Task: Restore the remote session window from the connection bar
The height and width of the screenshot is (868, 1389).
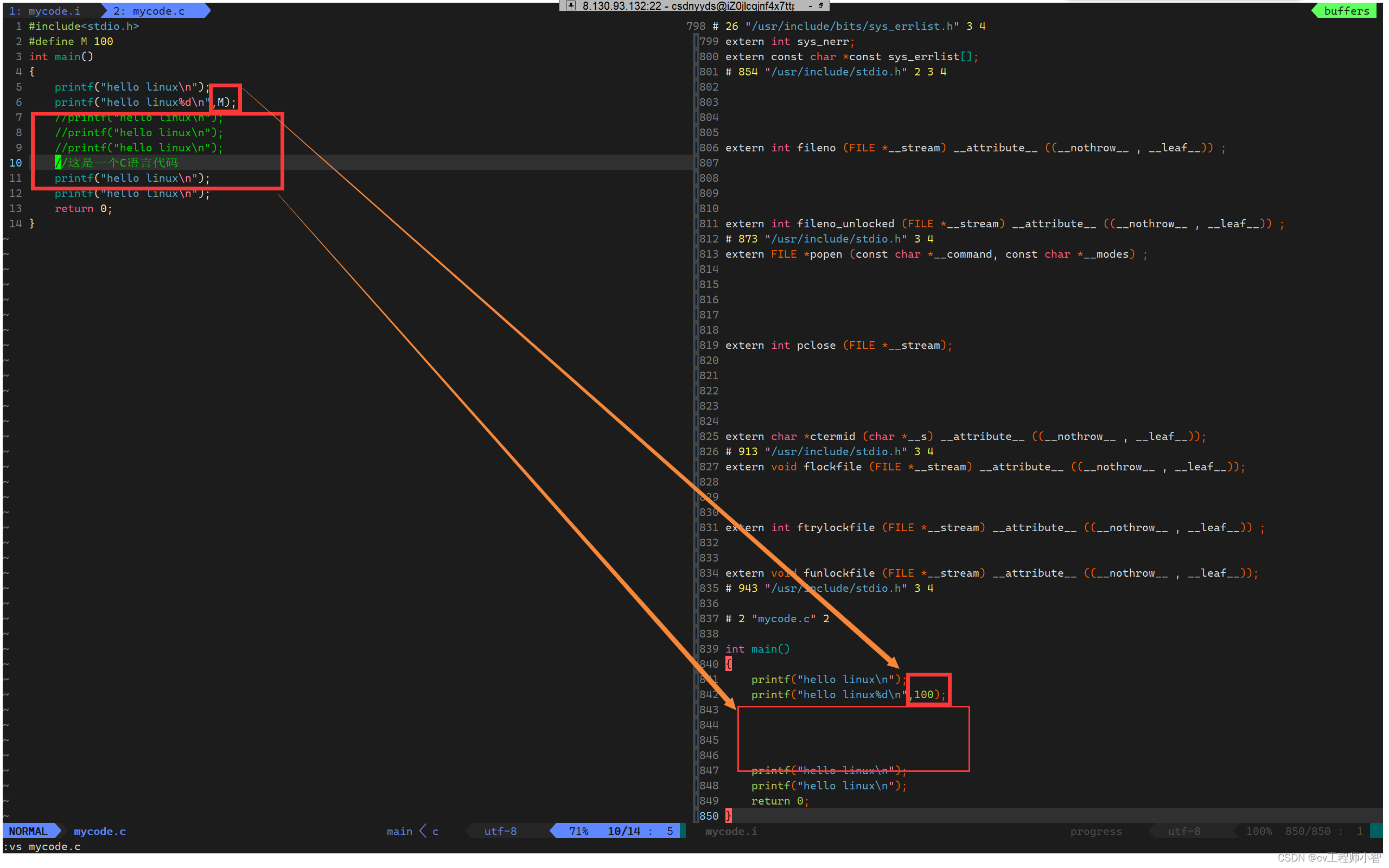Action: (821, 6)
